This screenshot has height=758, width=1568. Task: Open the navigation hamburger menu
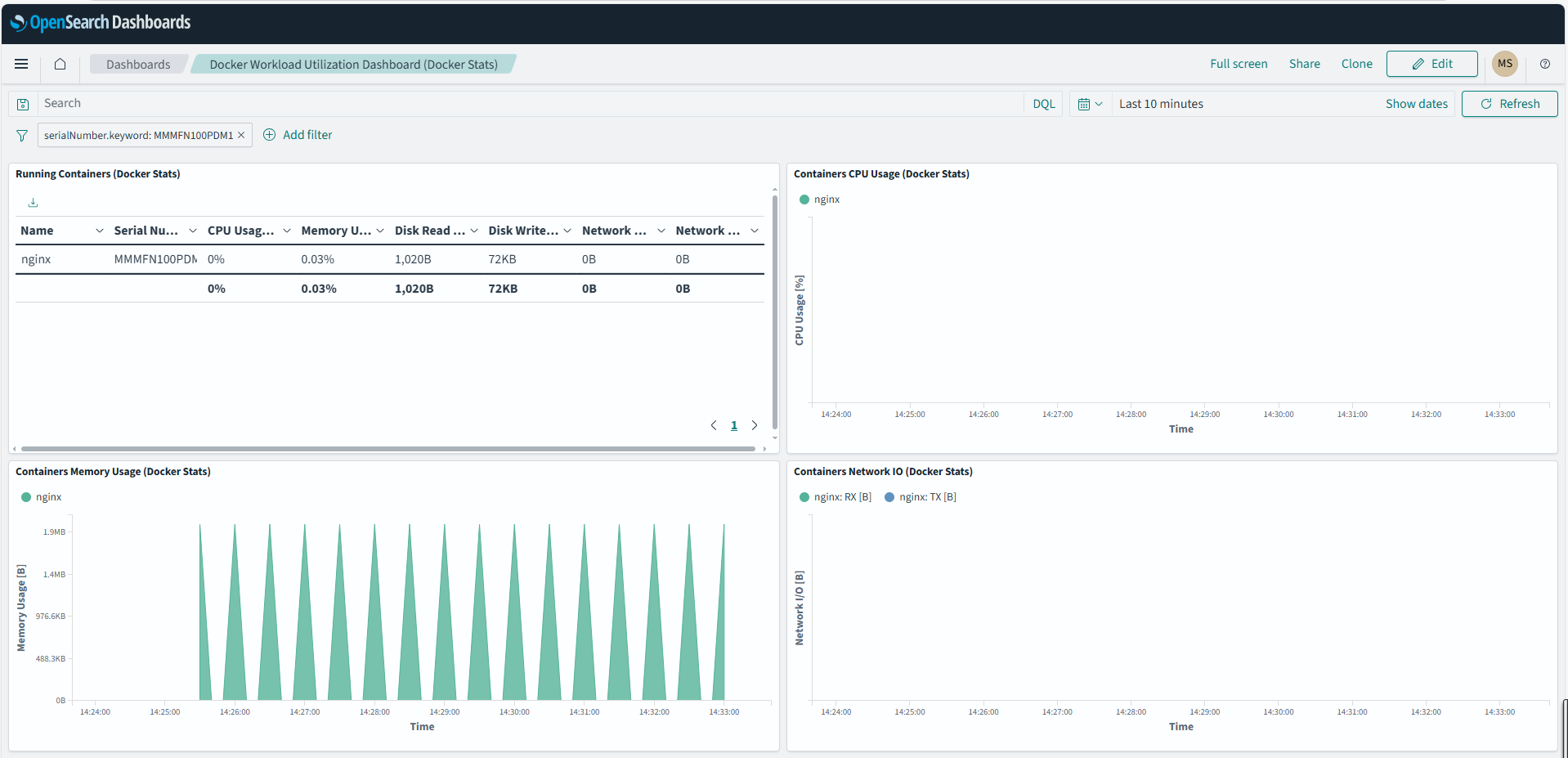pos(21,64)
